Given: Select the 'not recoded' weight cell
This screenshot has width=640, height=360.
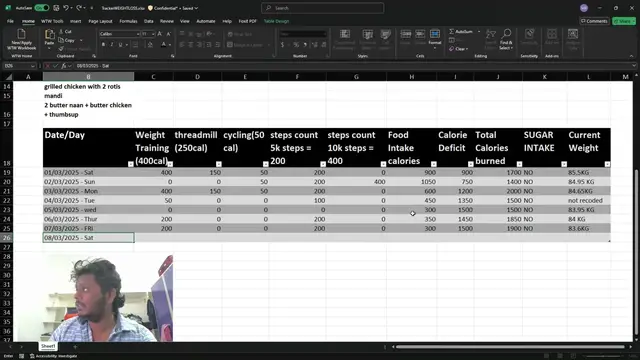Looking at the screenshot, I should (x=589, y=200).
